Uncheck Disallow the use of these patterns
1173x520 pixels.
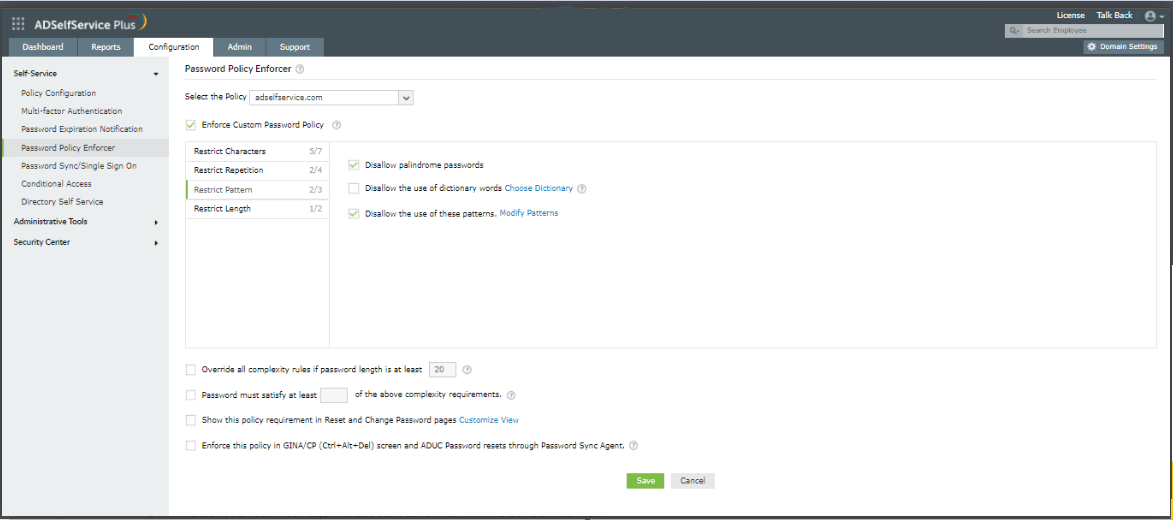point(354,213)
